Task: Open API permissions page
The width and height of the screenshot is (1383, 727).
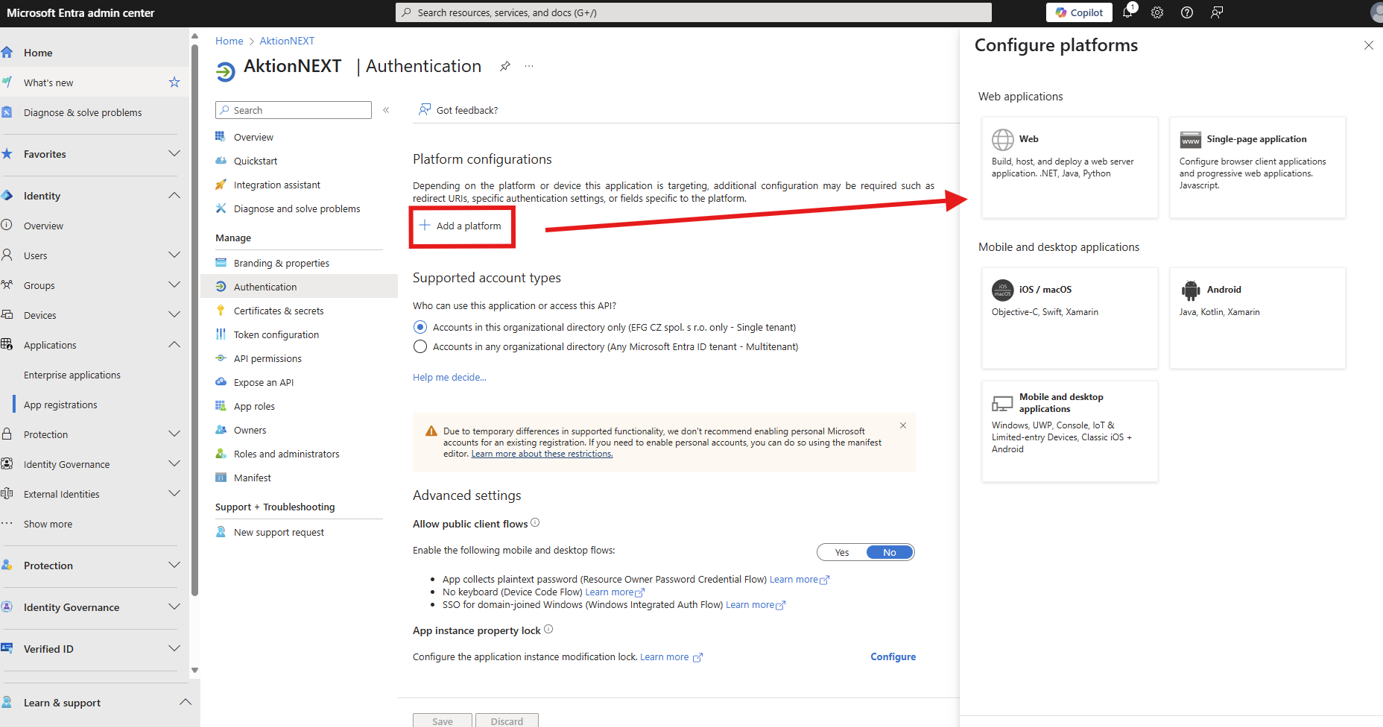Action: pos(267,358)
